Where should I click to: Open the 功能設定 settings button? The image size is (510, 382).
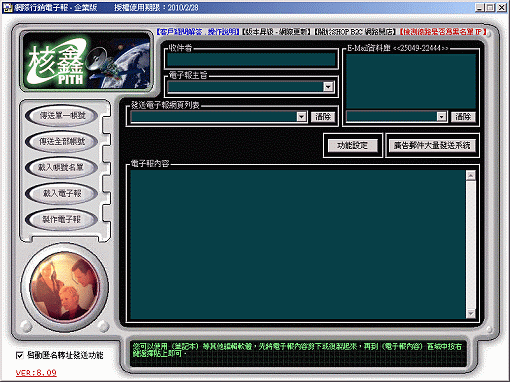[352, 146]
